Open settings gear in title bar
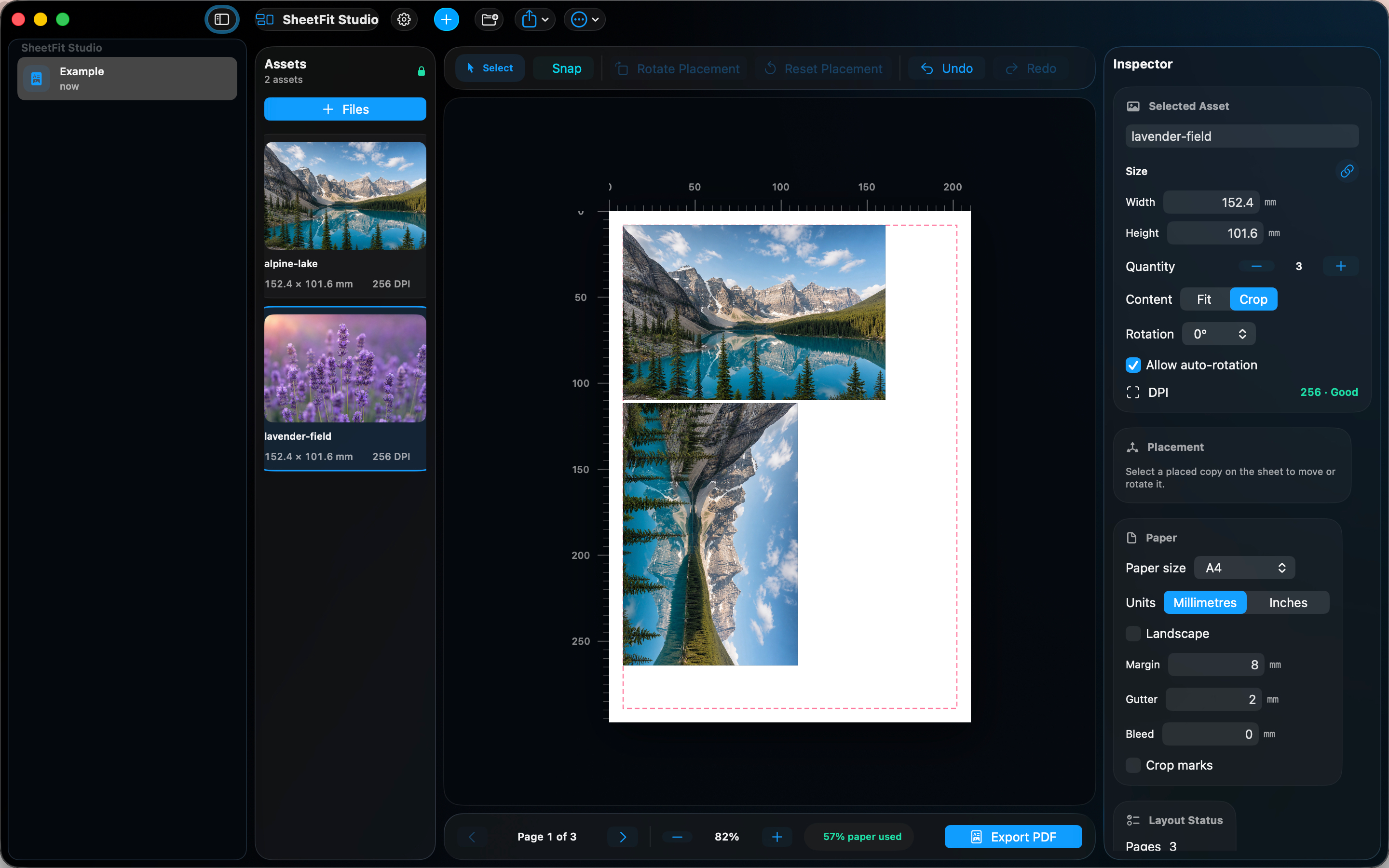Screen dimensions: 1389x868 [x=404, y=19]
